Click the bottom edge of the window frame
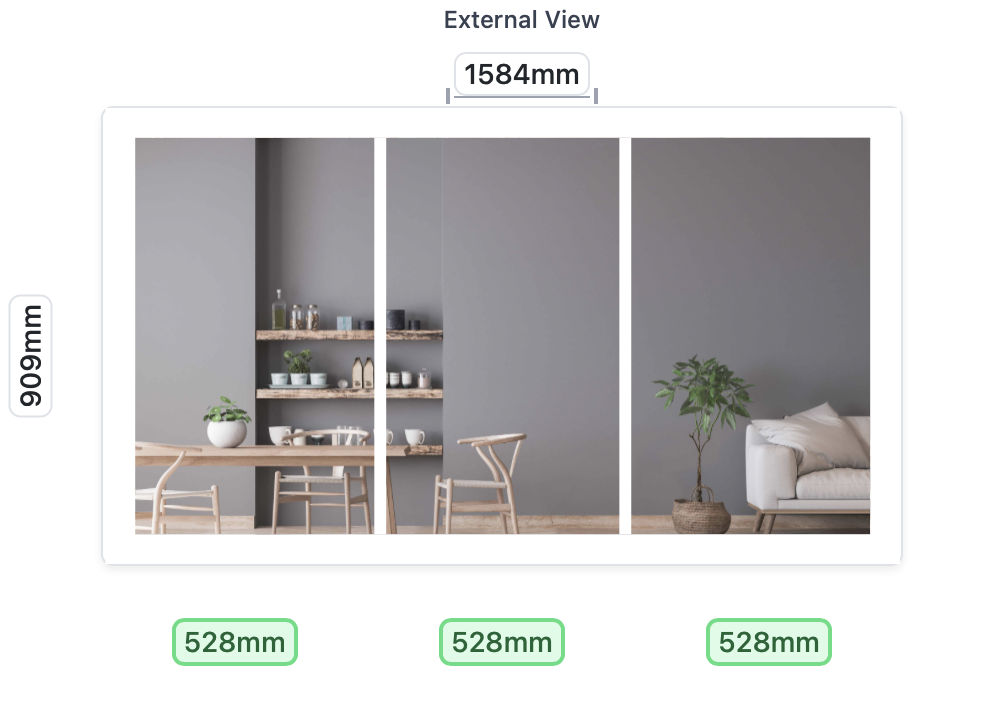 502,549
